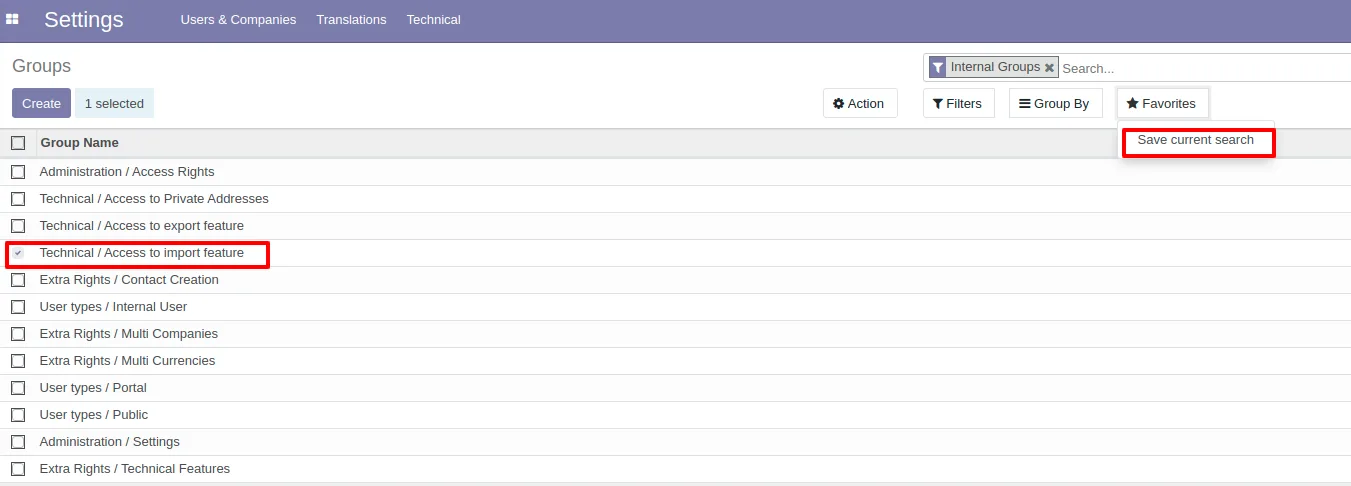The image size is (1351, 486).
Task: Check Extra Rights / Technical Features checkbox
Action: 18,469
